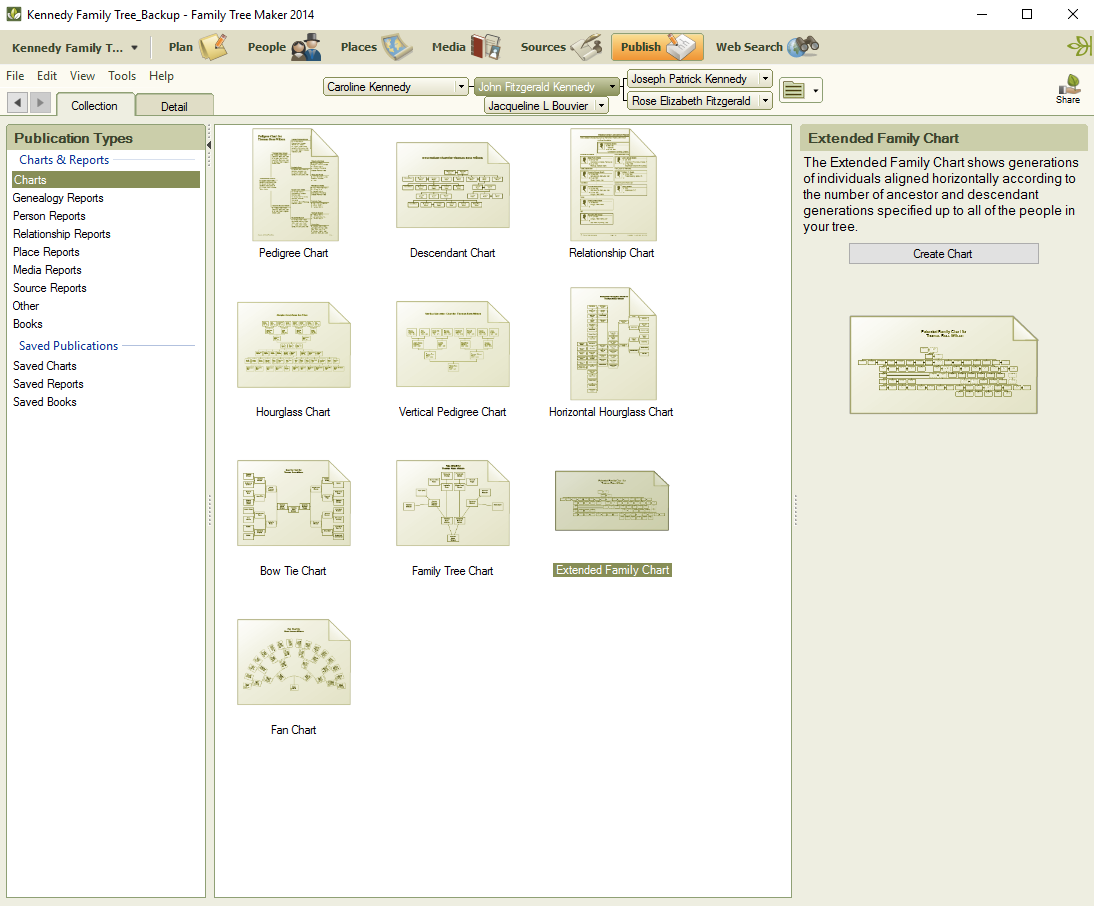Screen dimensions: 1094x906
Task: Switch to the Detail tab
Action: tap(174, 106)
